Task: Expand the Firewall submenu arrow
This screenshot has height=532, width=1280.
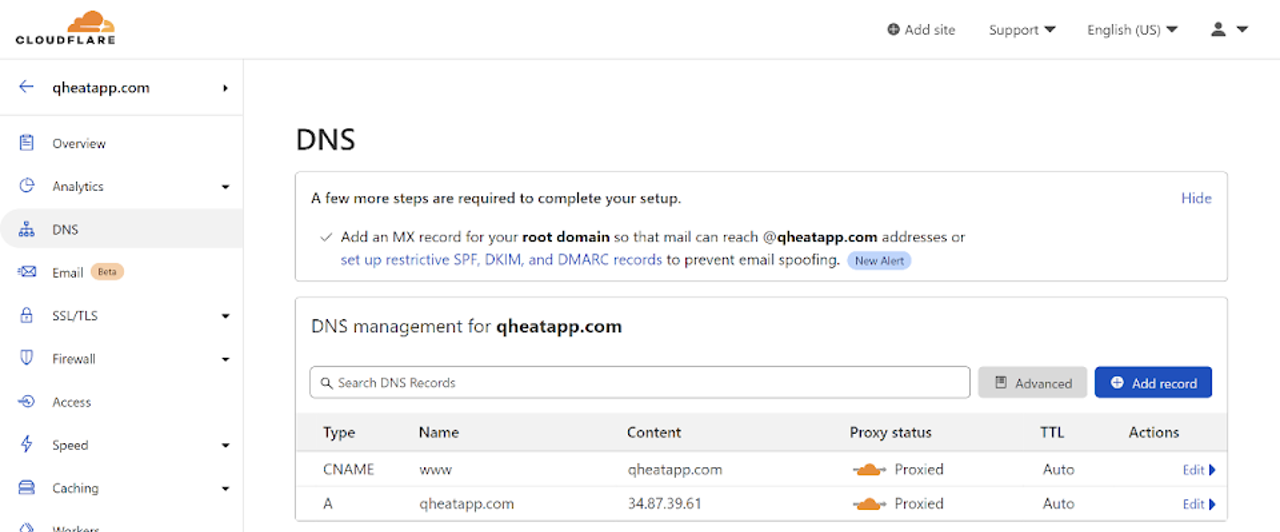Action: click(225, 359)
